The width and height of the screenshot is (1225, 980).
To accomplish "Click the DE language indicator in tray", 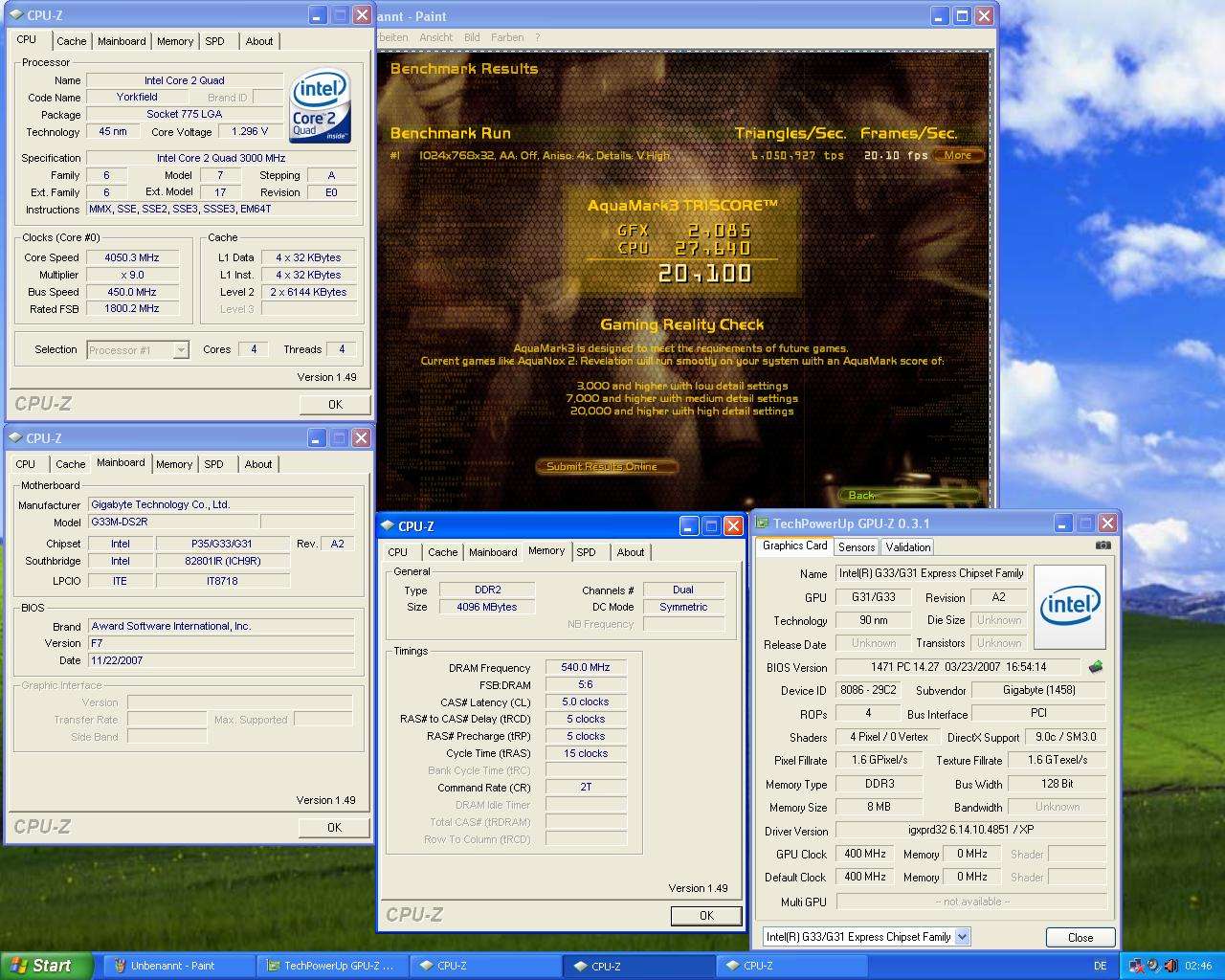I will pyautogui.click(x=1101, y=966).
